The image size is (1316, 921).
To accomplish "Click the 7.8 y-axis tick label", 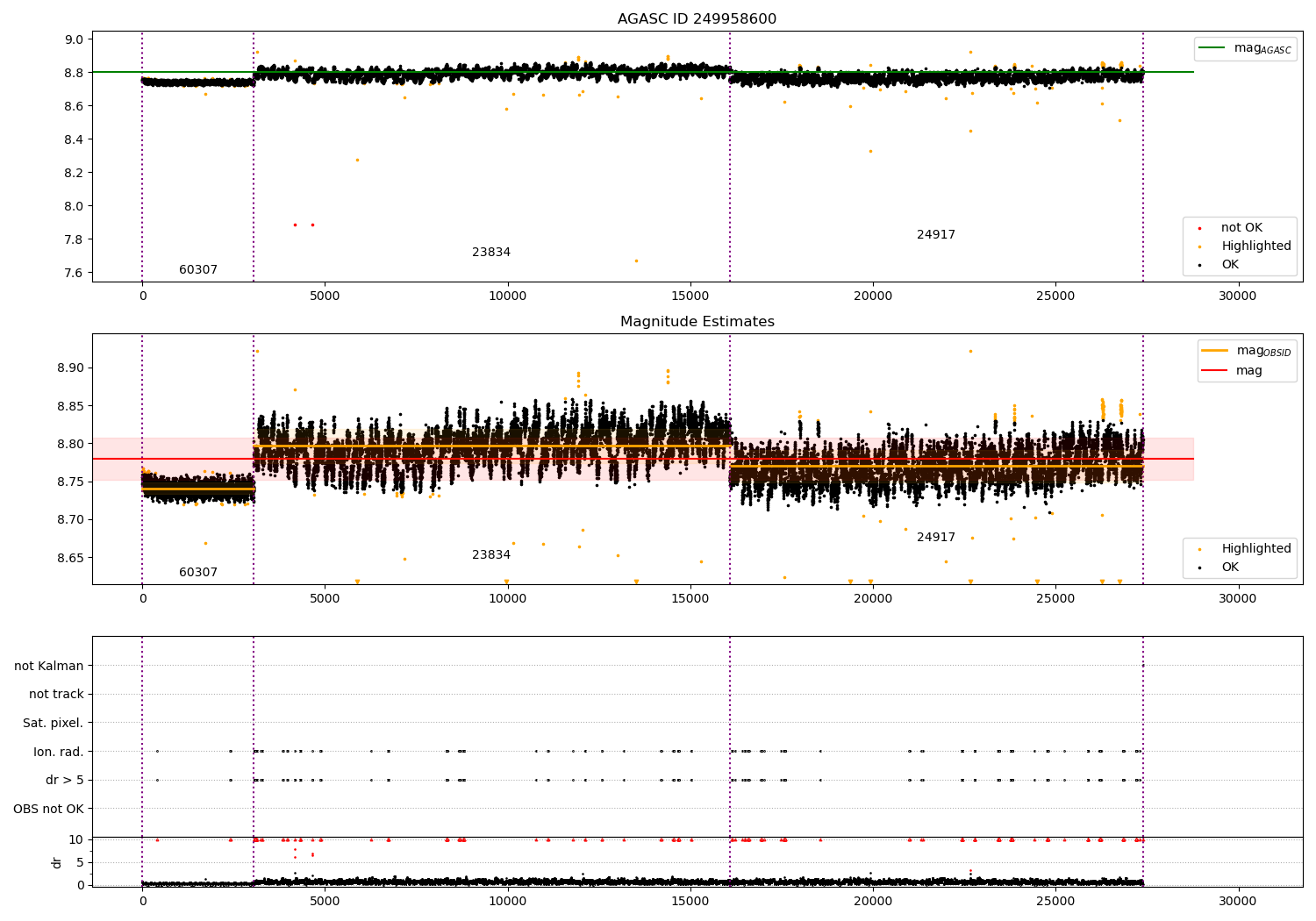I will (74, 239).
